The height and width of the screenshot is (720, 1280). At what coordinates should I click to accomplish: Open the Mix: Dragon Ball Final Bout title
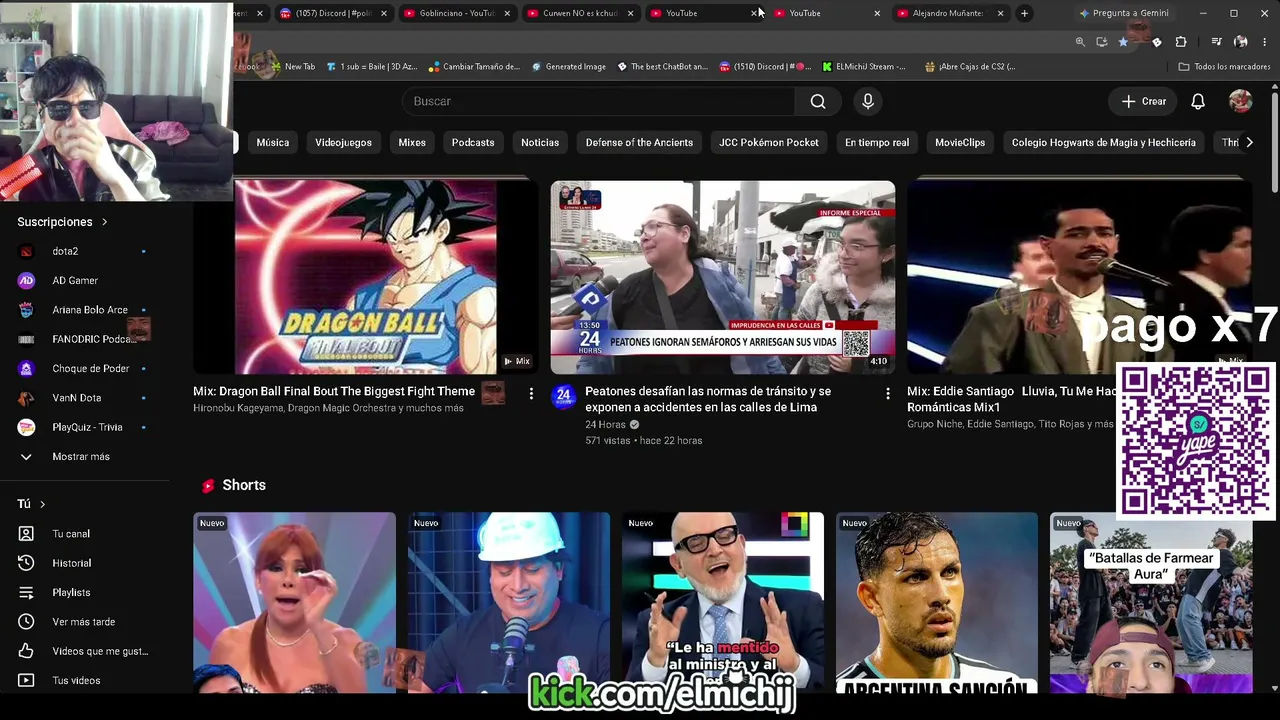point(334,391)
